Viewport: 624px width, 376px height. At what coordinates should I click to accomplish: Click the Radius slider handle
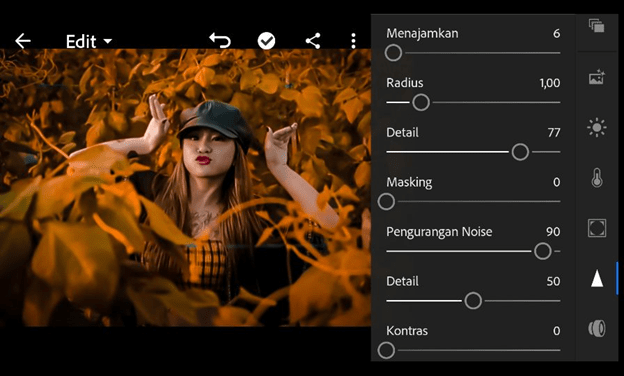click(x=421, y=103)
